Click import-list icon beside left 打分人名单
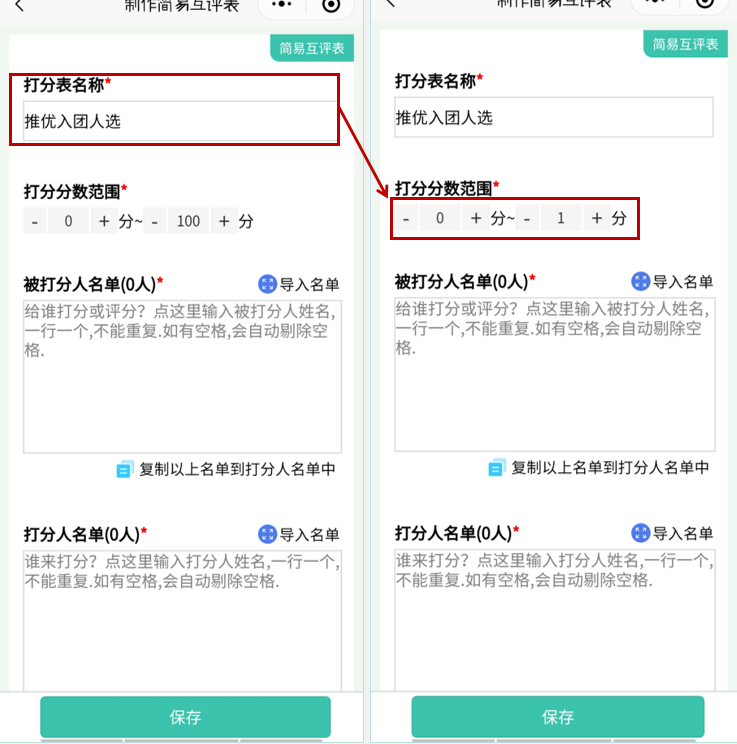Screen dimensions: 737x744 click(x=267, y=534)
